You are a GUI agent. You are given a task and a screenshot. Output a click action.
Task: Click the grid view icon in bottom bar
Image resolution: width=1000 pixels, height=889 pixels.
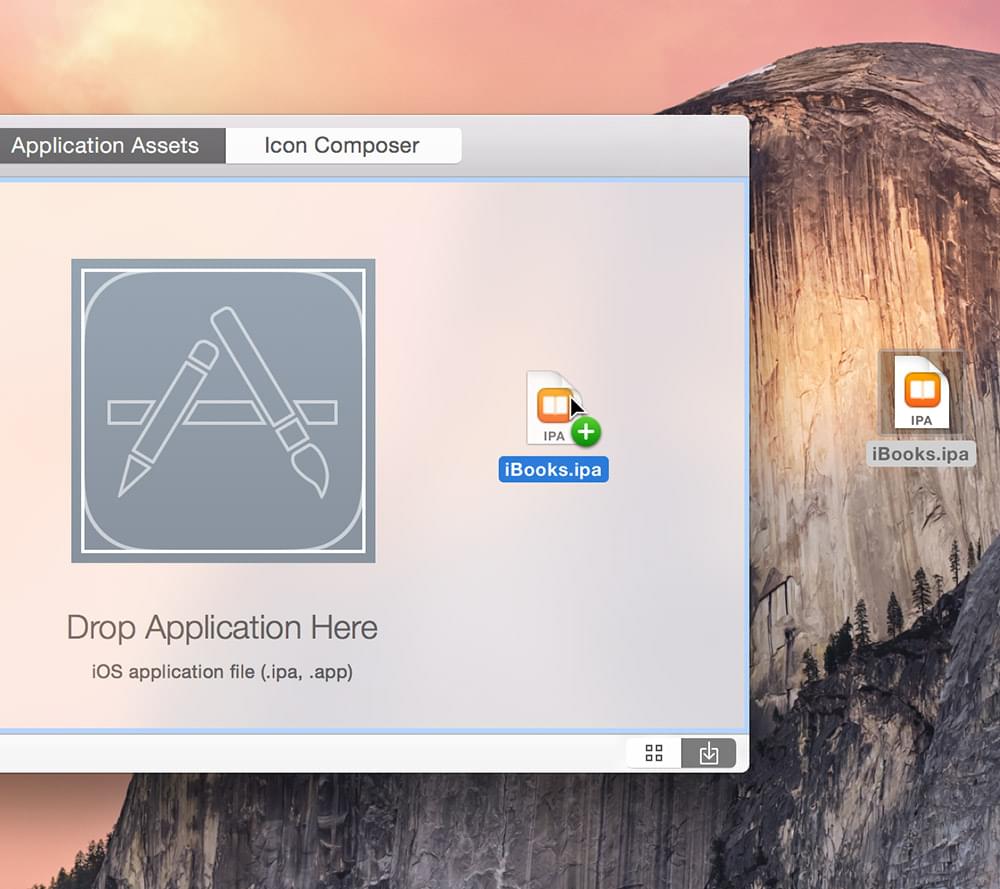pyautogui.click(x=654, y=753)
